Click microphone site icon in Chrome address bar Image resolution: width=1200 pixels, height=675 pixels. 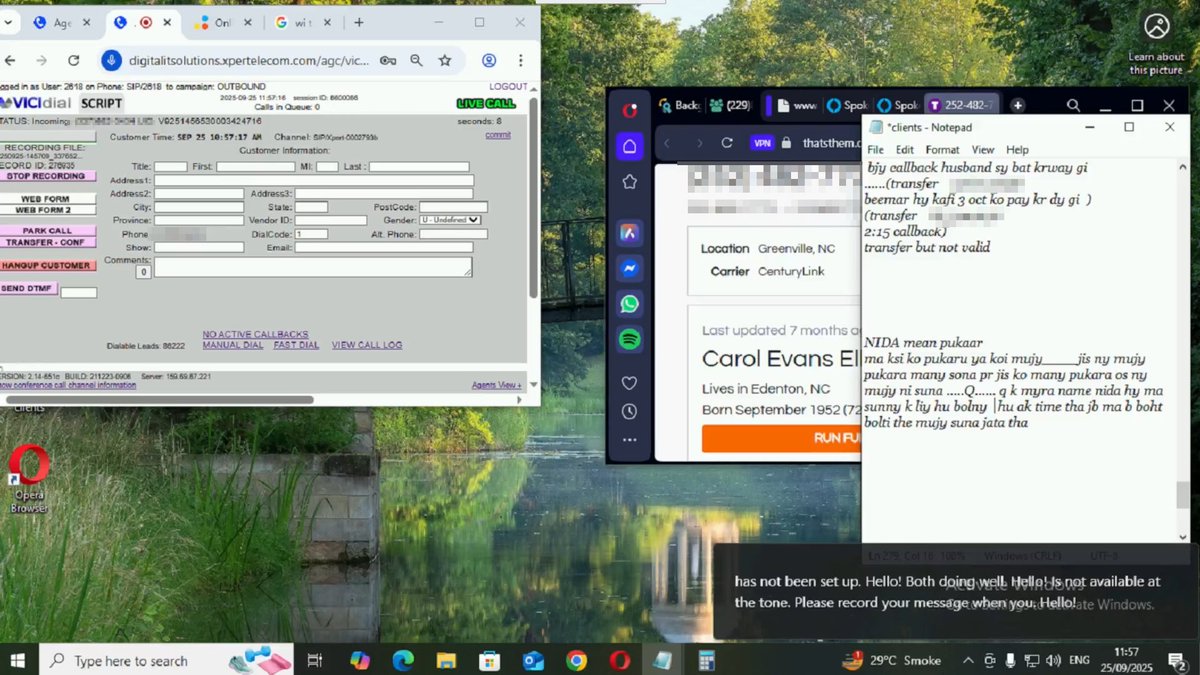pyautogui.click(x=111, y=61)
